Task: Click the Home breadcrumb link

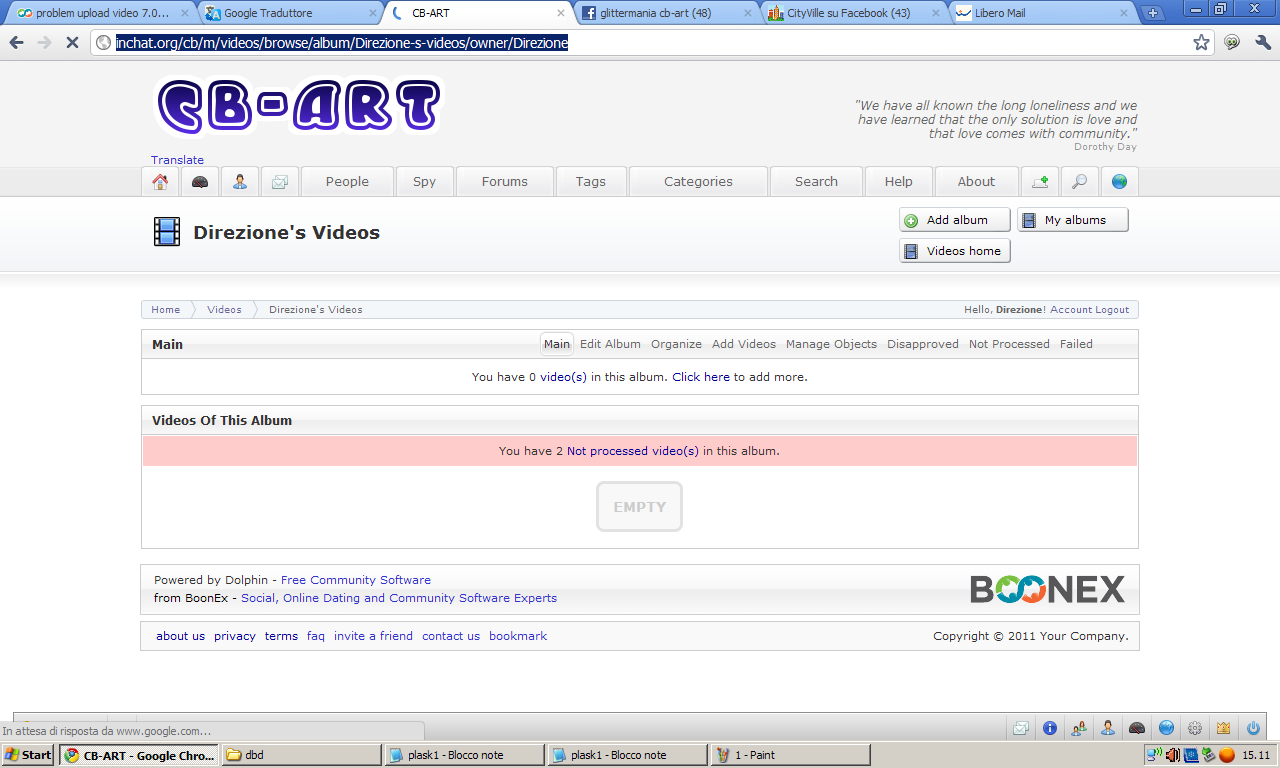Action: 166,310
